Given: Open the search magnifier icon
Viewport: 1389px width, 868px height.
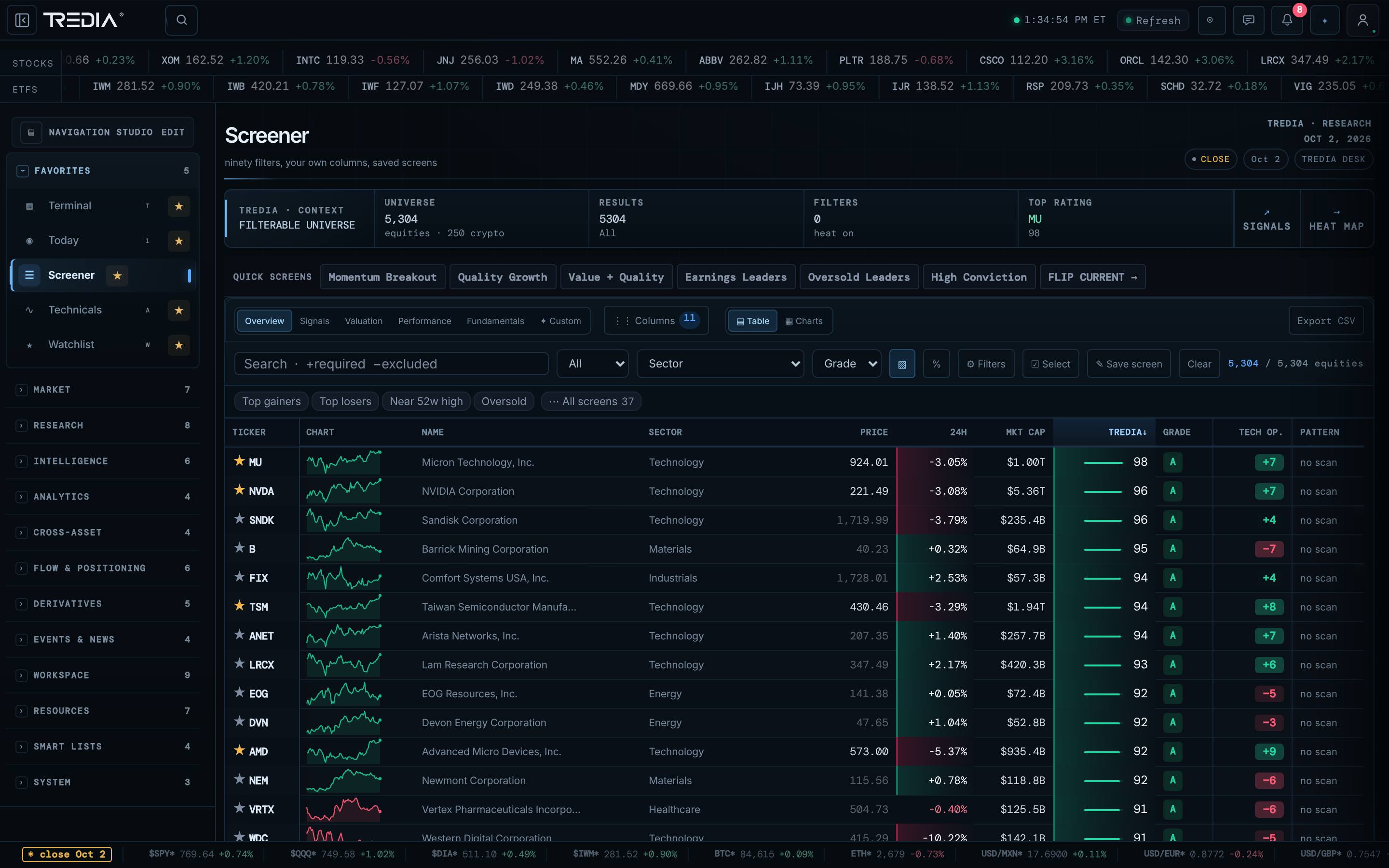Looking at the screenshot, I should point(181,20).
